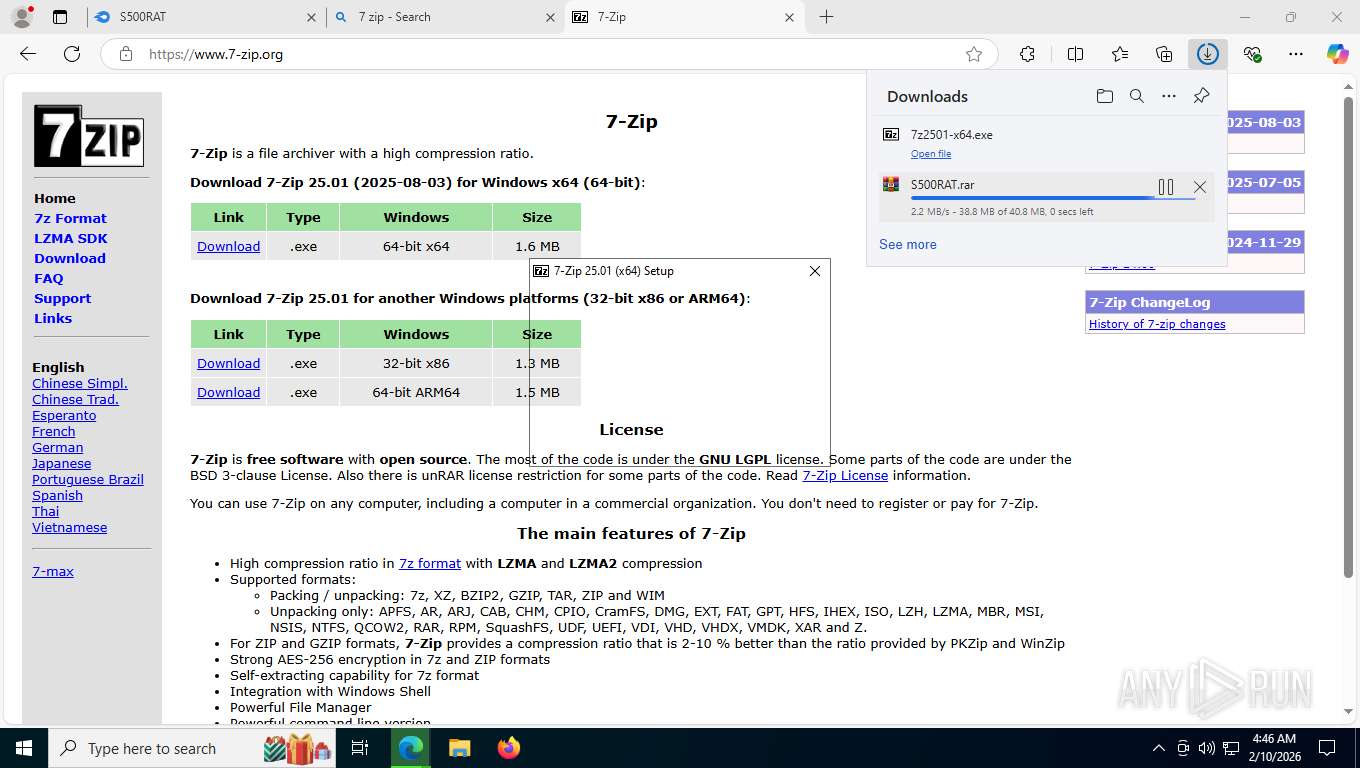Open Edge Settings and more menu

1296,54
